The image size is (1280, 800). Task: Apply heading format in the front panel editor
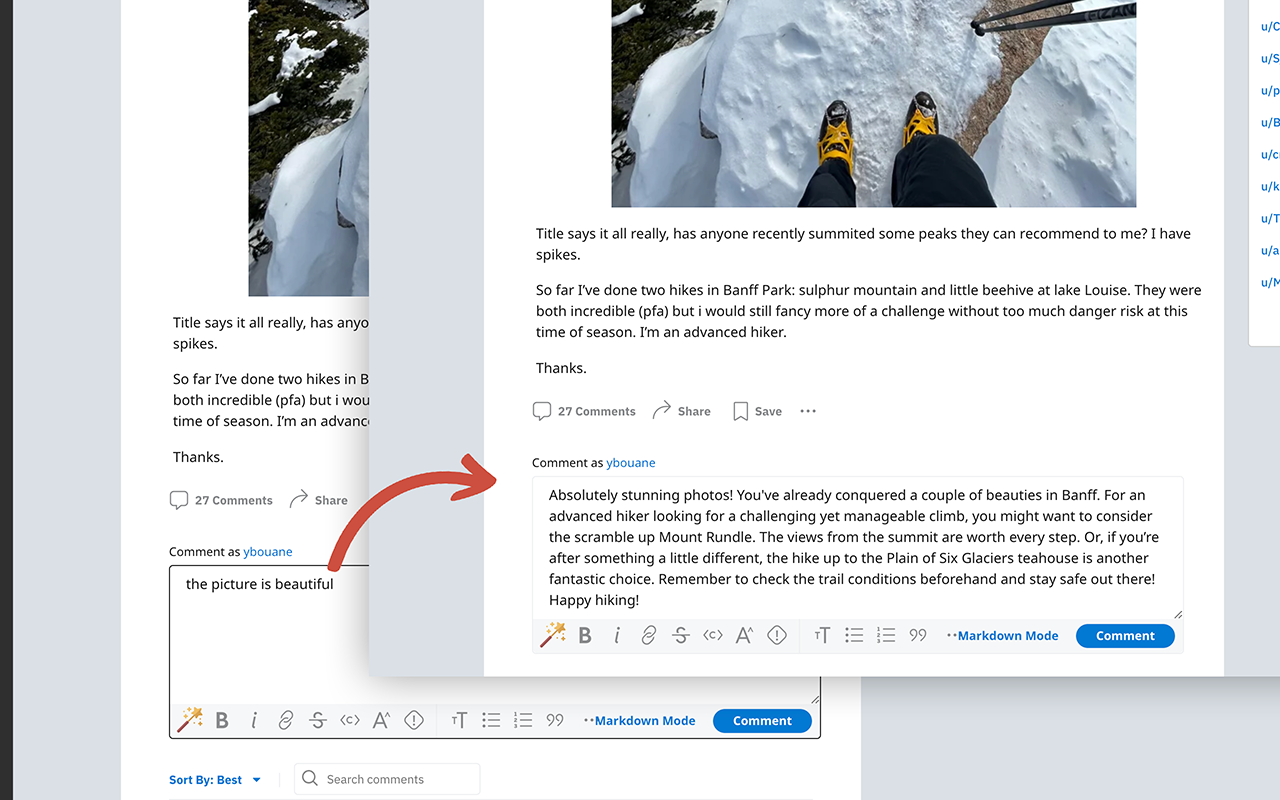(x=822, y=635)
